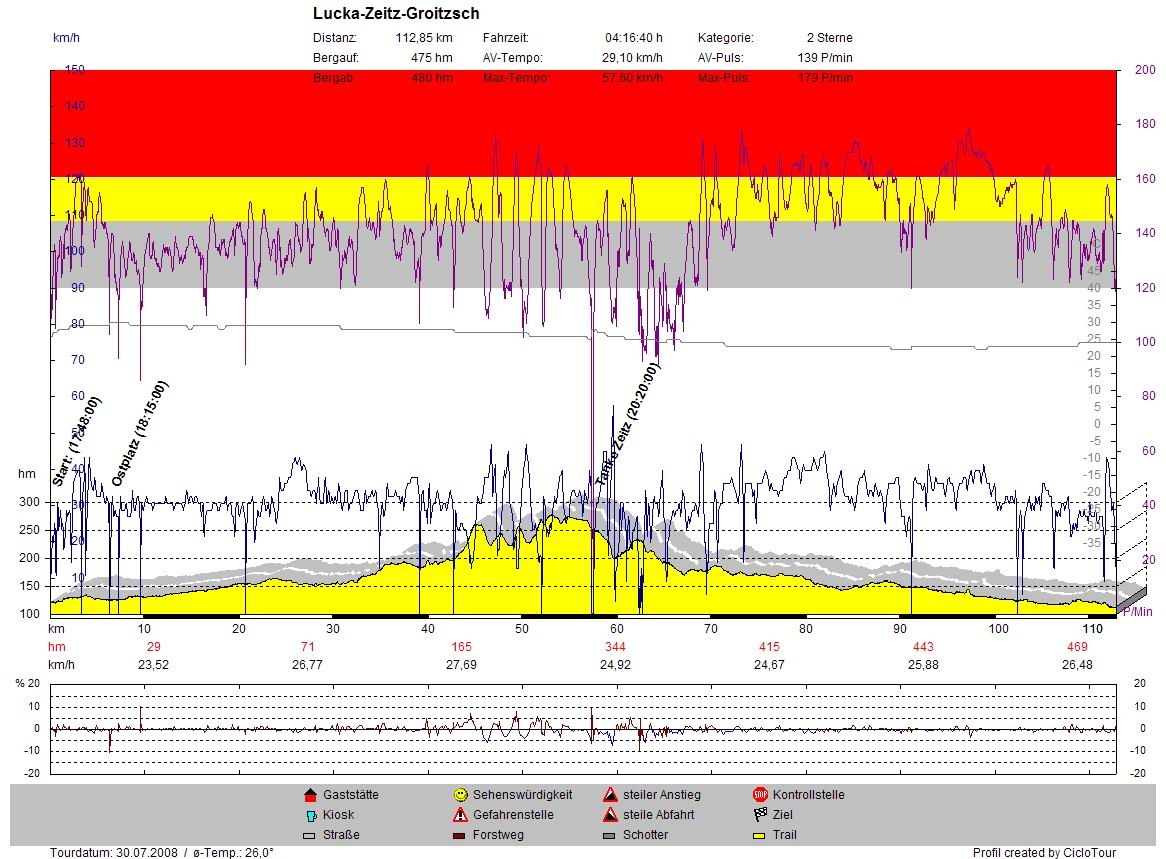
Task: Click the Start waypoint label on chart
Action: point(76,441)
